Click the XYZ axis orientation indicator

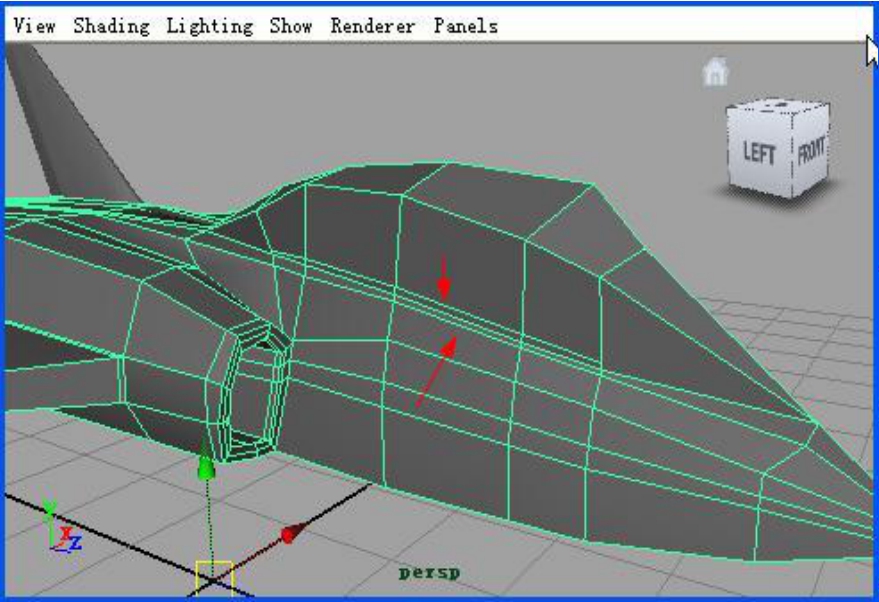[62, 527]
